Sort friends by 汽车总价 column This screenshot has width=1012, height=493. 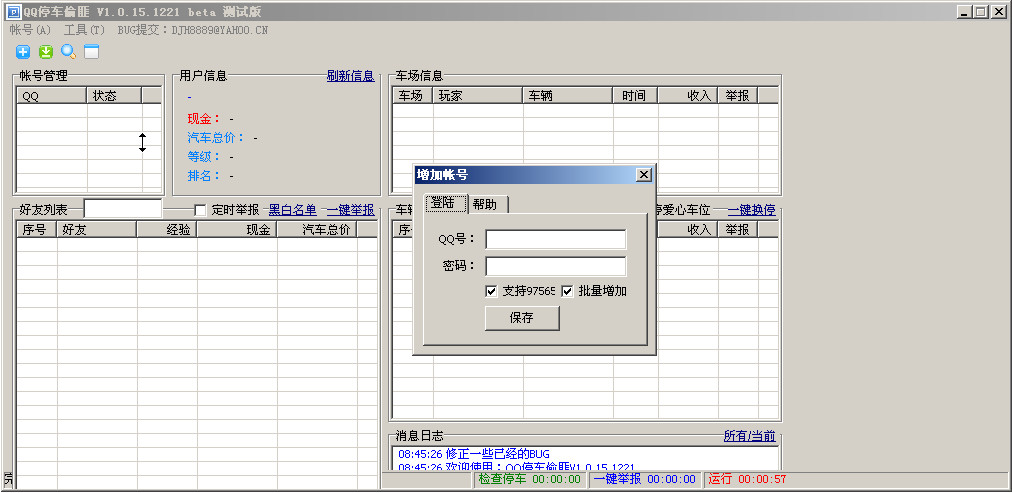coord(318,229)
